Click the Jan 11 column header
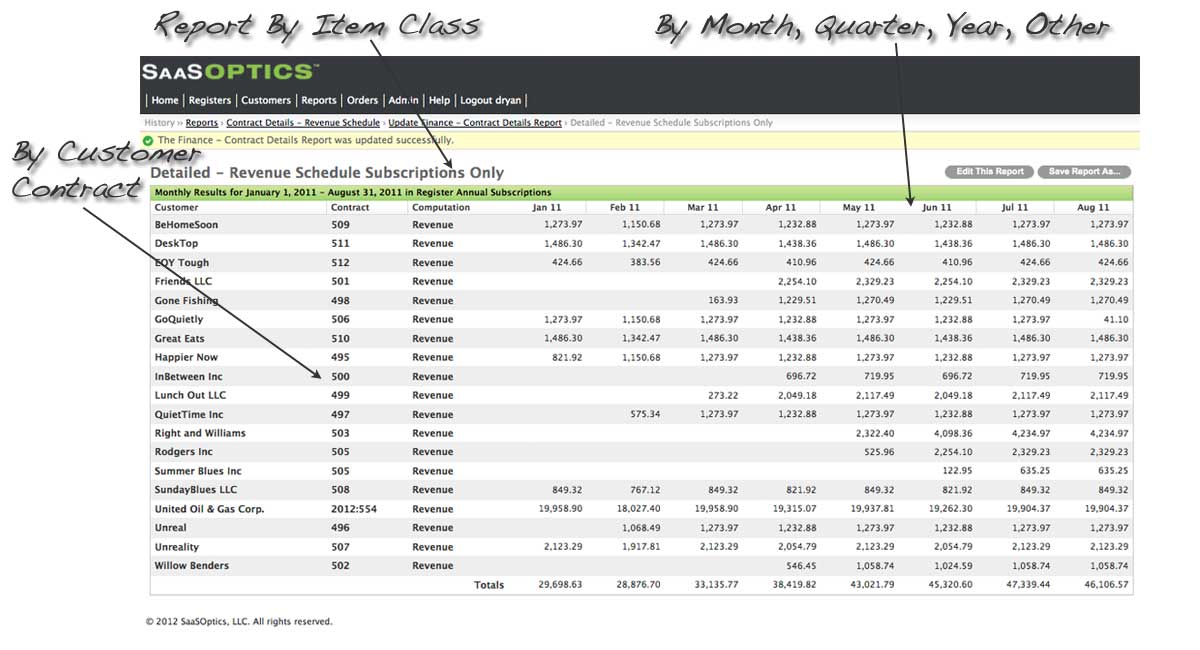 [x=546, y=208]
